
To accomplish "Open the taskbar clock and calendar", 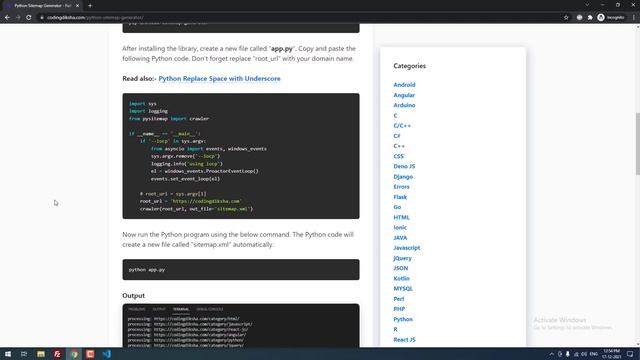I will point(611,354).
